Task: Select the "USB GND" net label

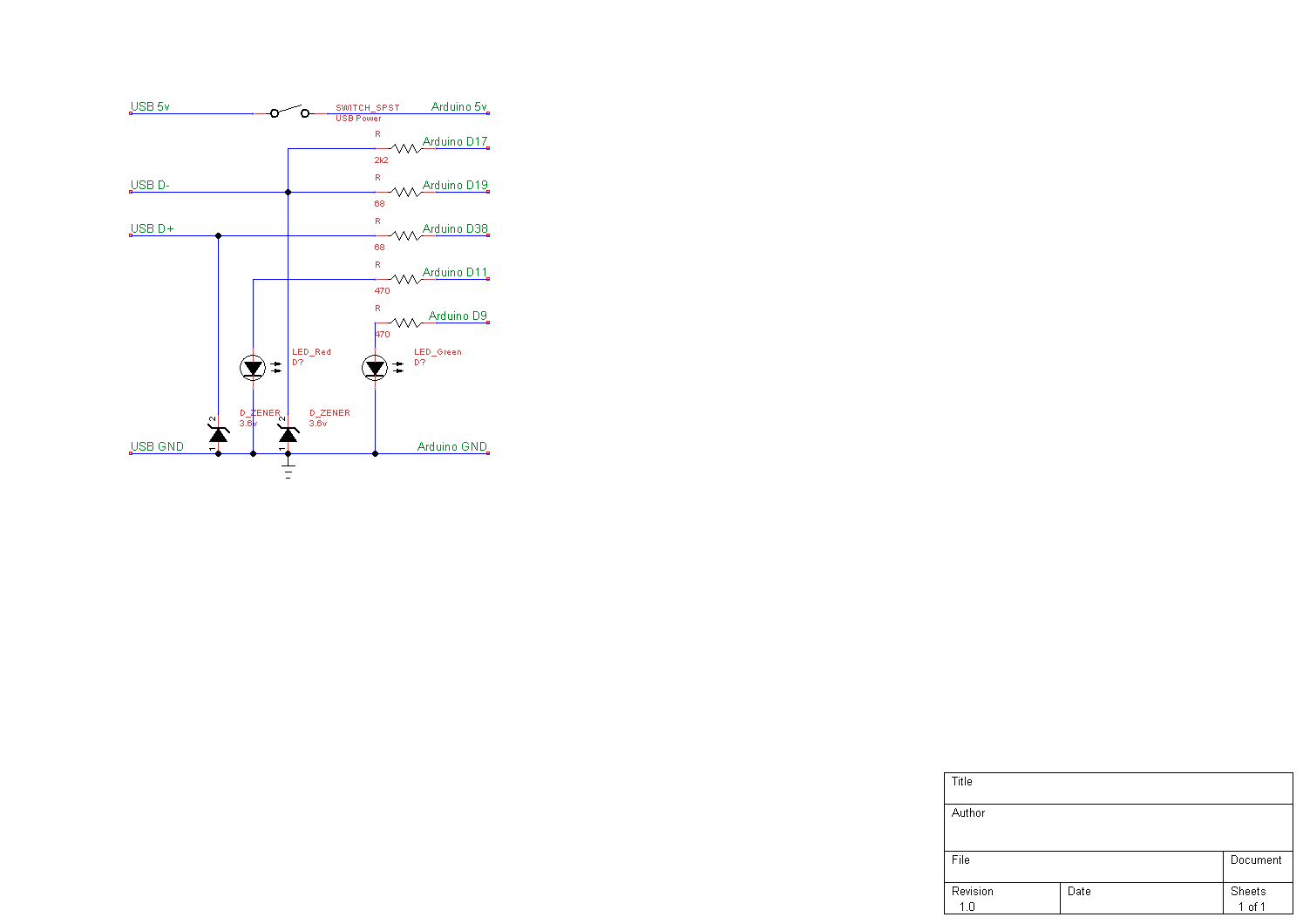Action: tap(157, 446)
